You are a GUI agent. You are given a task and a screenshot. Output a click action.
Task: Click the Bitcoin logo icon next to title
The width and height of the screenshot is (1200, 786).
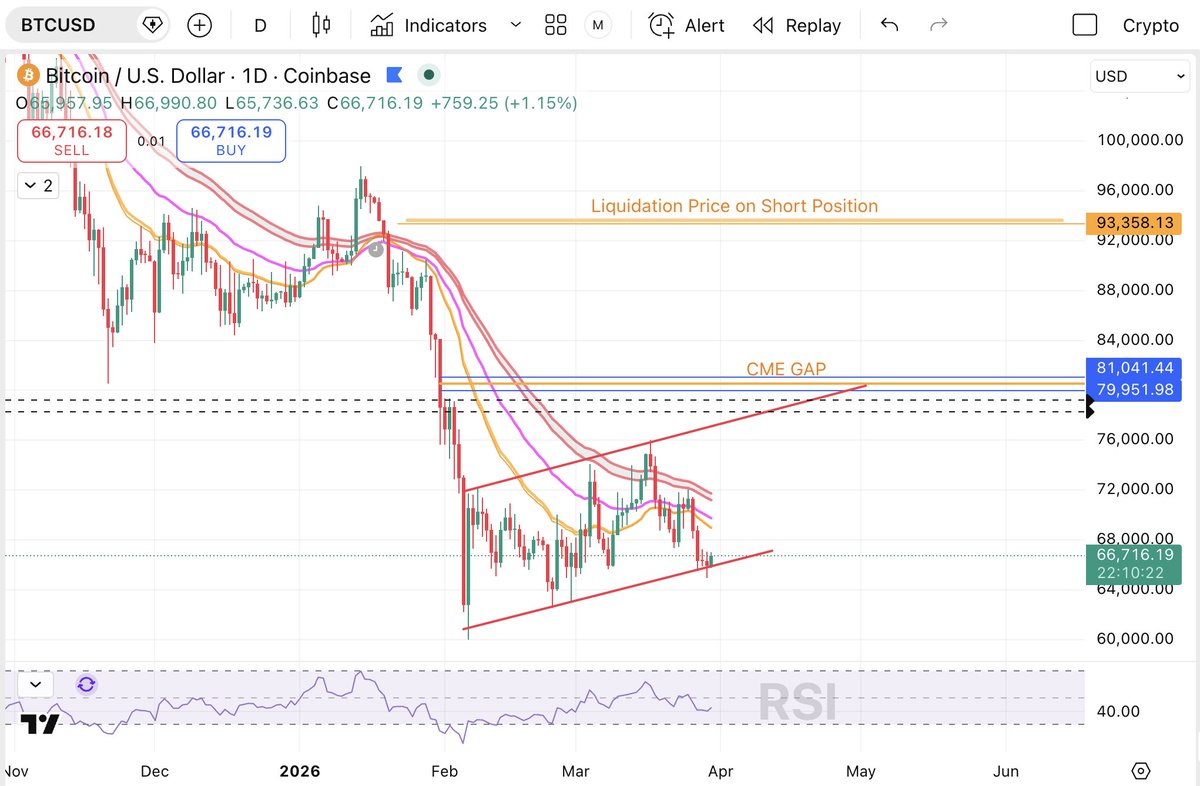pyautogui.click(x=28, y=76)
